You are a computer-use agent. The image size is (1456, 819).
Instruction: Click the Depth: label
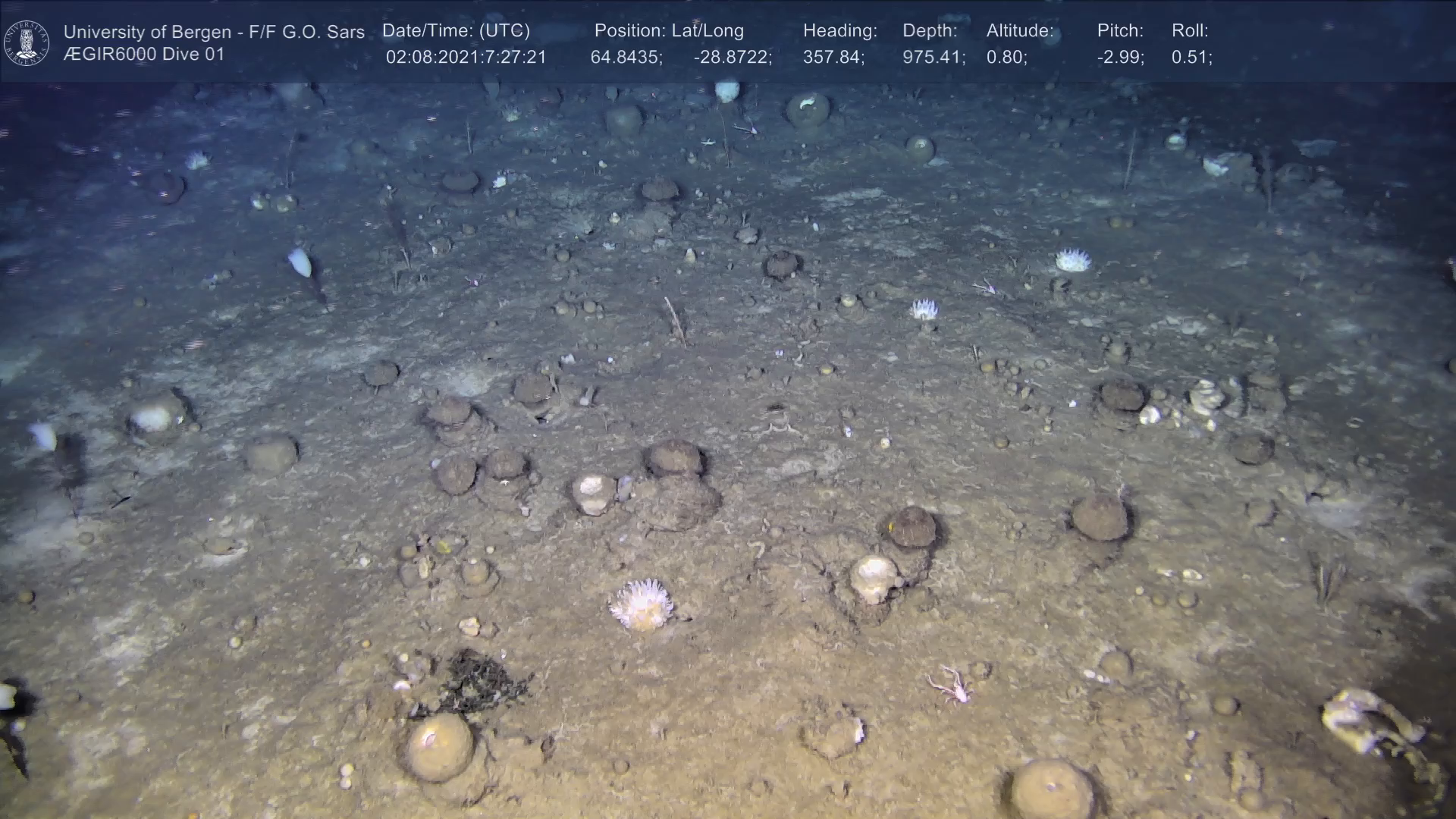pos(930,31)
